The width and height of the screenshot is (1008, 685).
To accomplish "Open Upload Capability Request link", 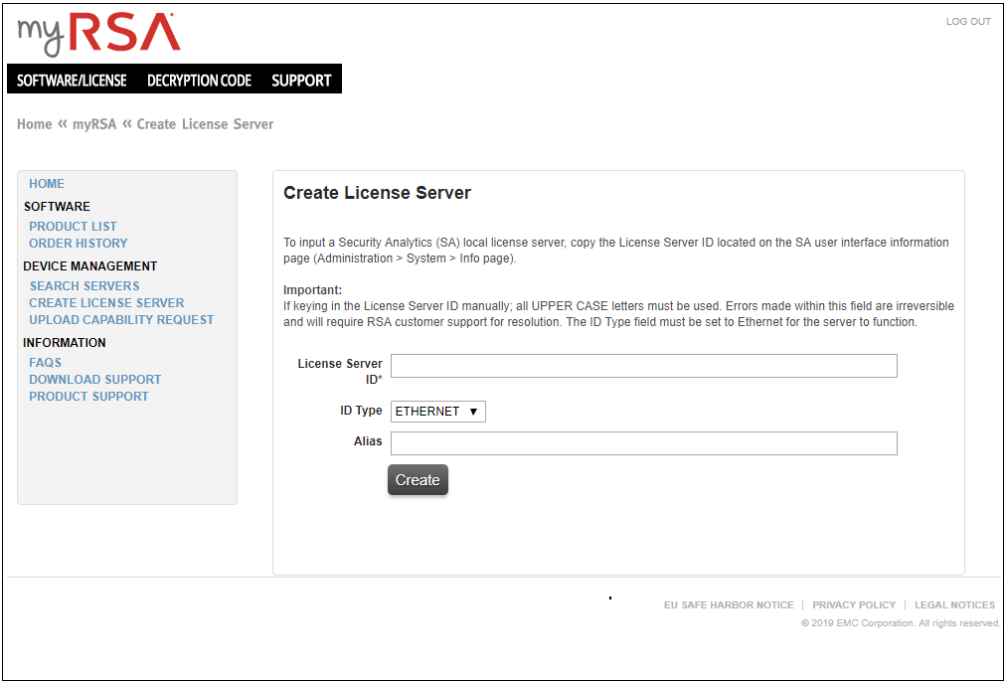I will tap(121, 320).
